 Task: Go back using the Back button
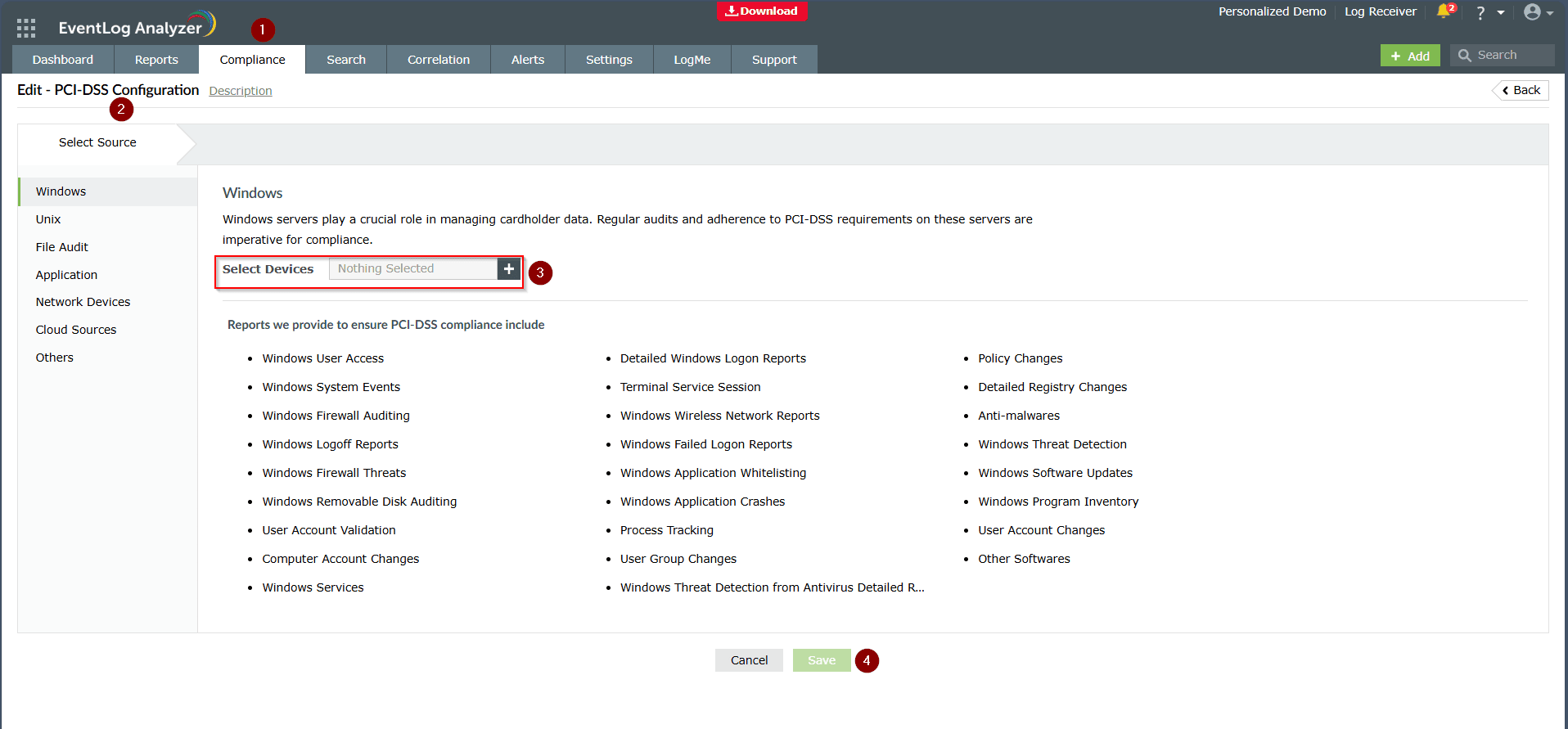tap(1521, 90)
